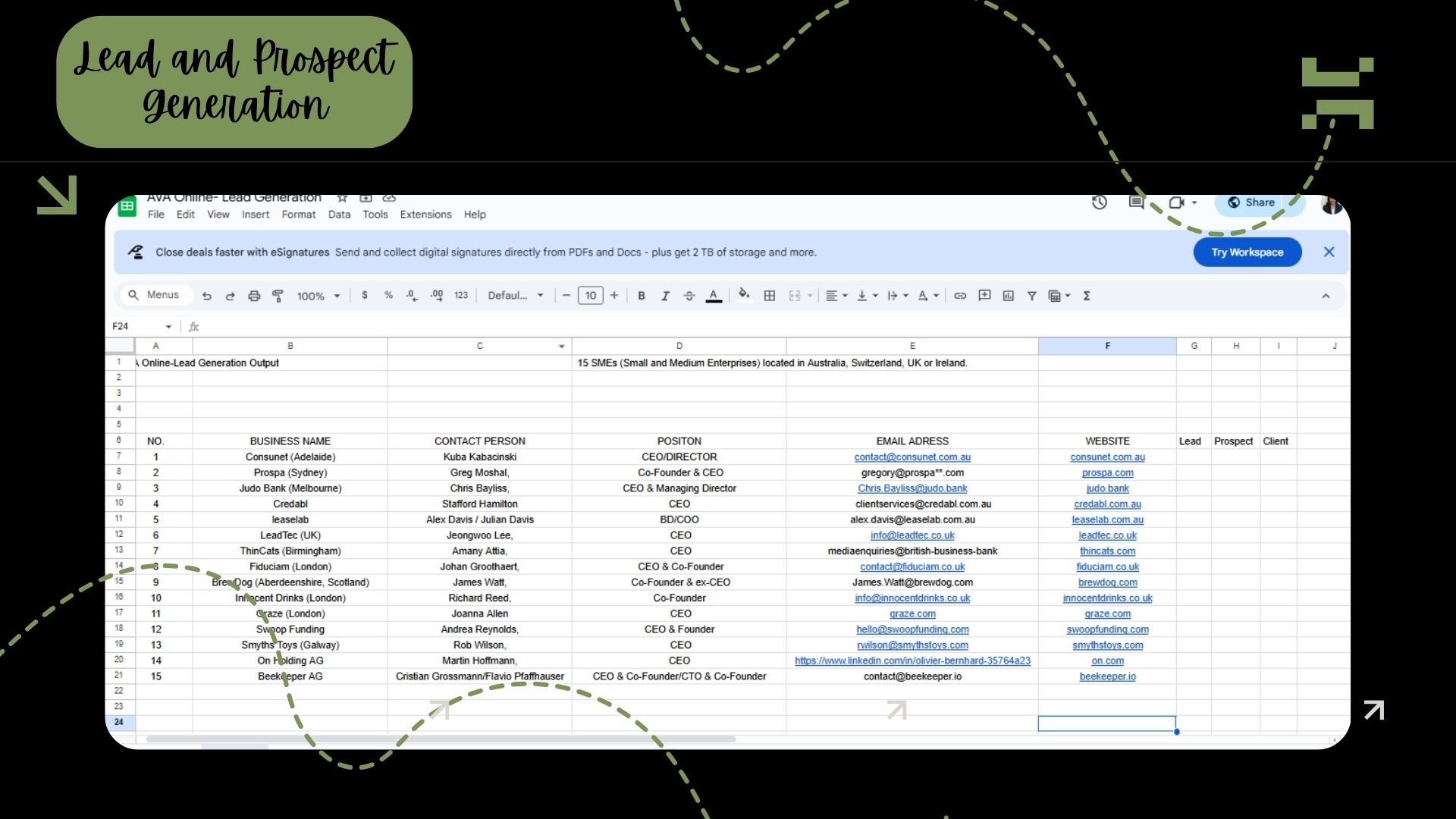
Task: Toggle italic formatting
Action: [x=665, y=296]
